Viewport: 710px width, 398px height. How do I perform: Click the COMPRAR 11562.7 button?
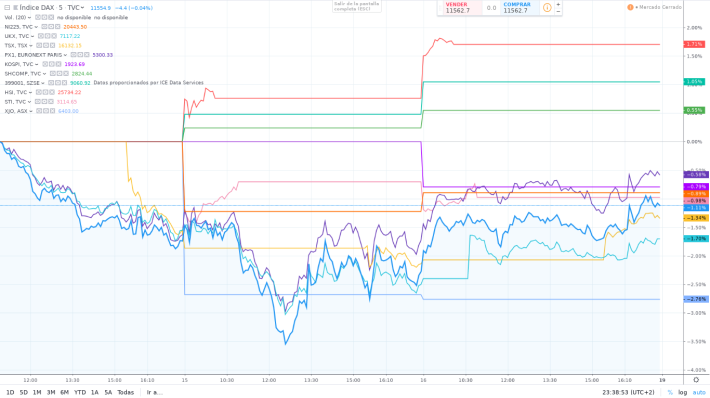click(x=521, y=8)
